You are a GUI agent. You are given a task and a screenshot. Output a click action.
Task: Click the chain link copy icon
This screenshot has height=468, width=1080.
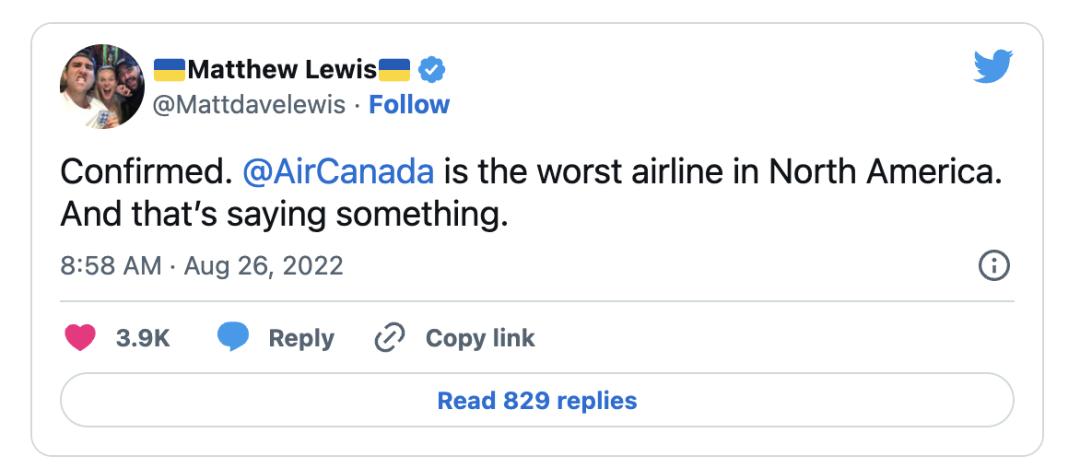(x=388, y=338)
